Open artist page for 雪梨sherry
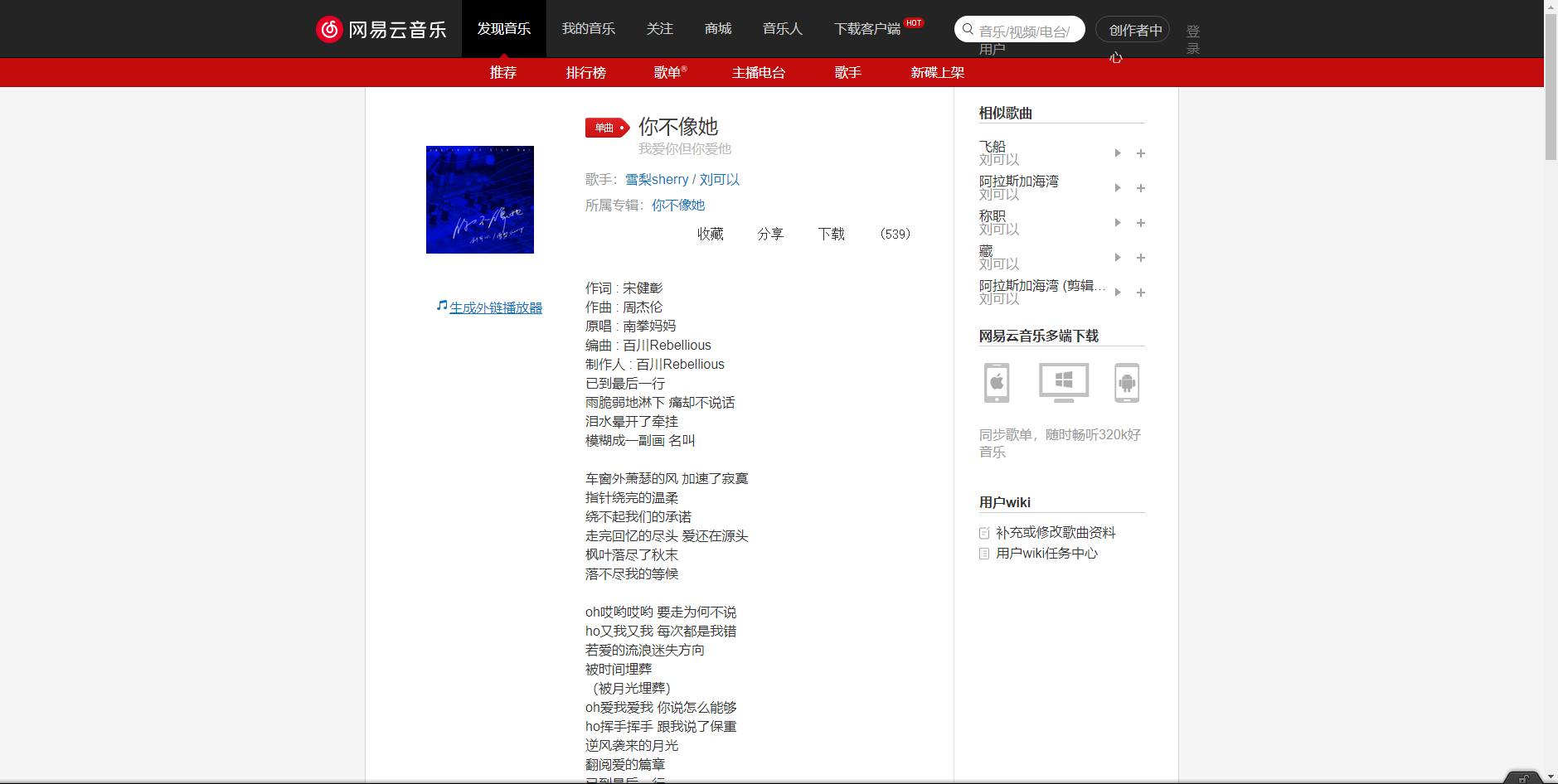 [x=656, y=179]
